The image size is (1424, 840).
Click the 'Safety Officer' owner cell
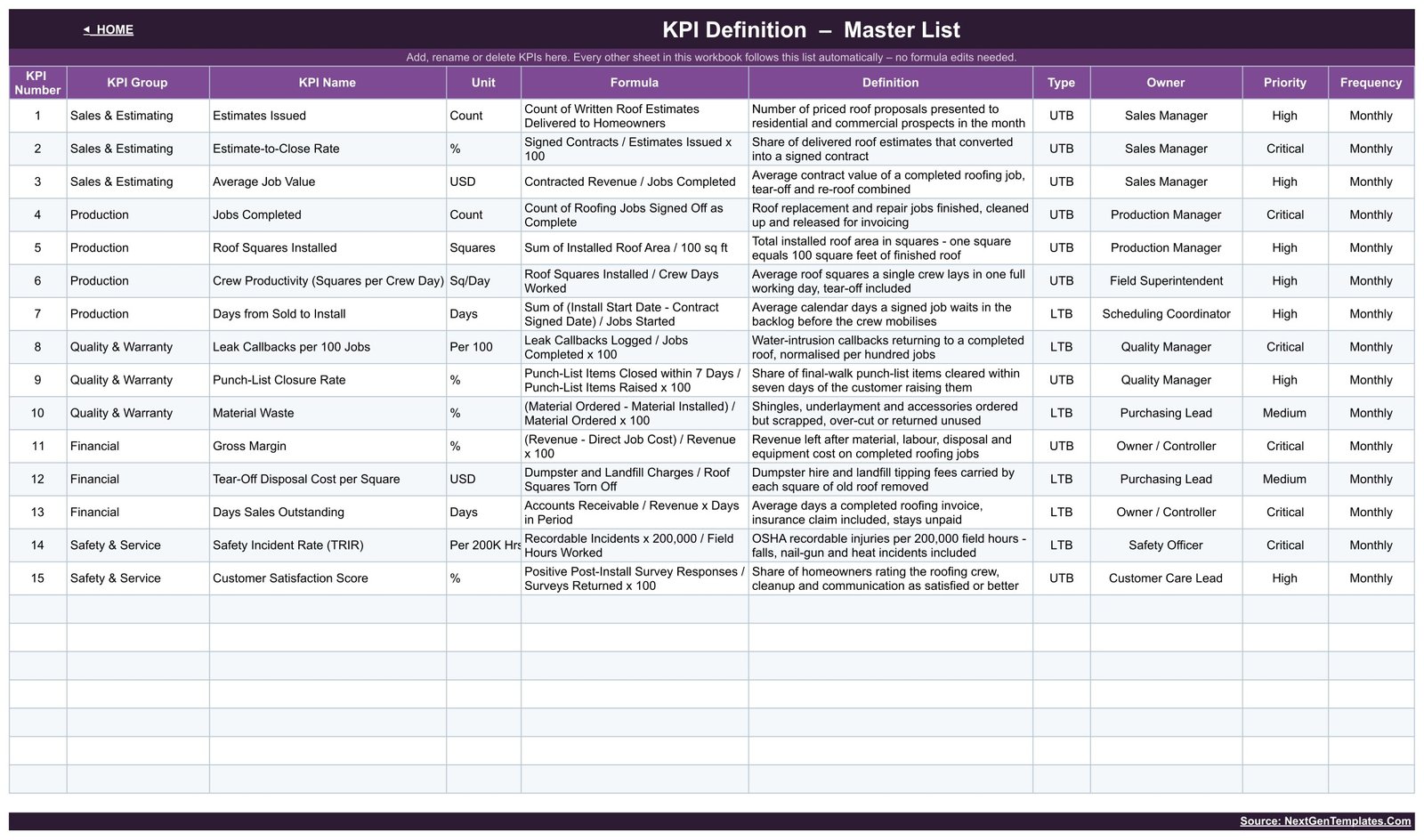(1166, 545)
